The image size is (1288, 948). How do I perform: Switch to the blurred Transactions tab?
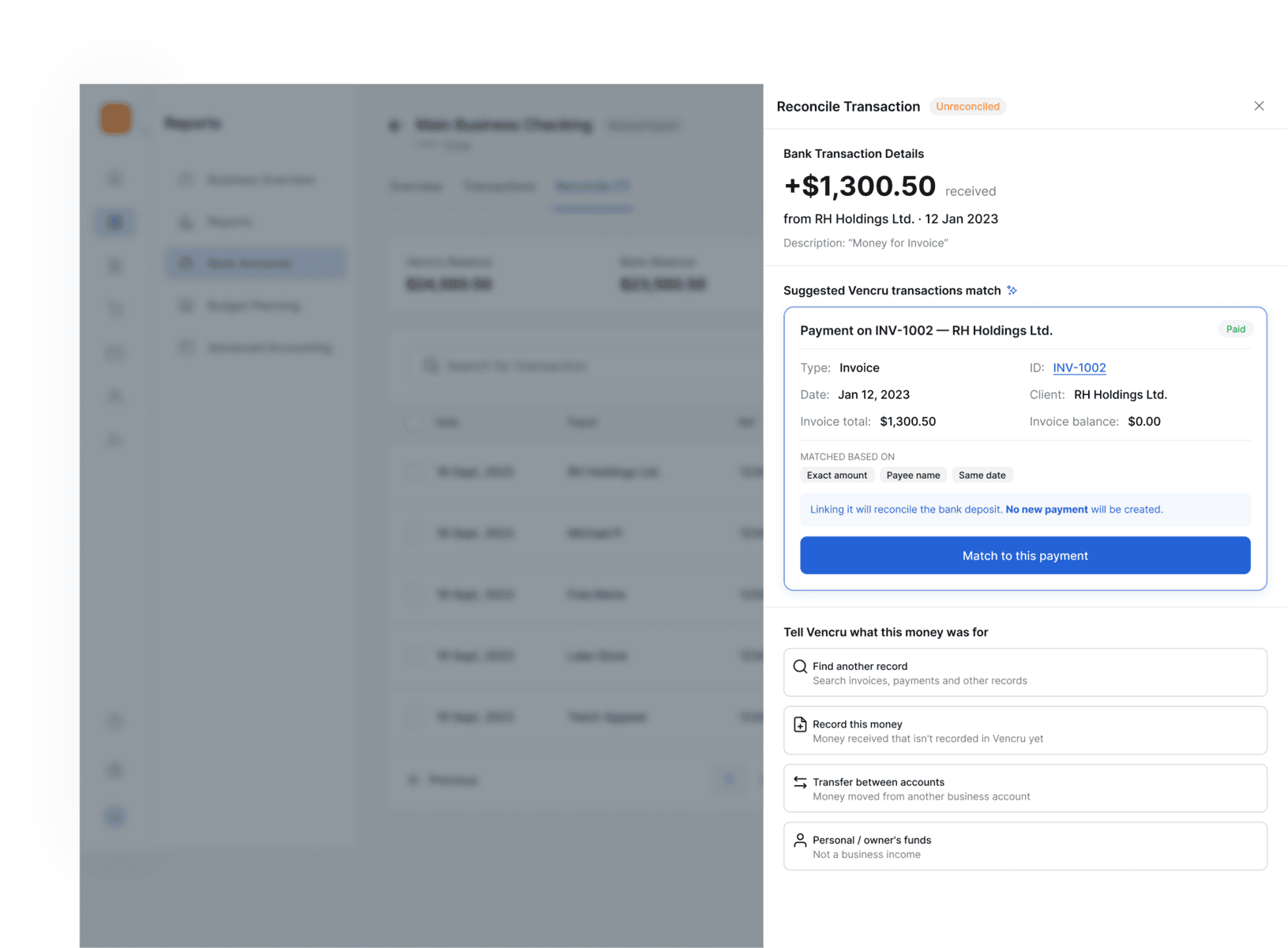pos(499,186)
